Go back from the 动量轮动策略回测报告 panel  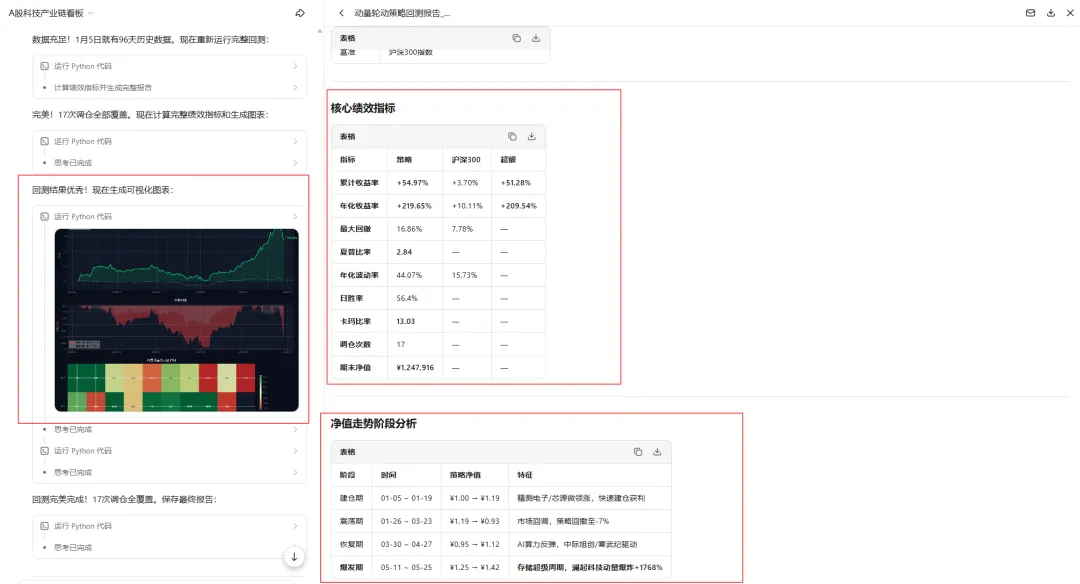pos(342,13)
